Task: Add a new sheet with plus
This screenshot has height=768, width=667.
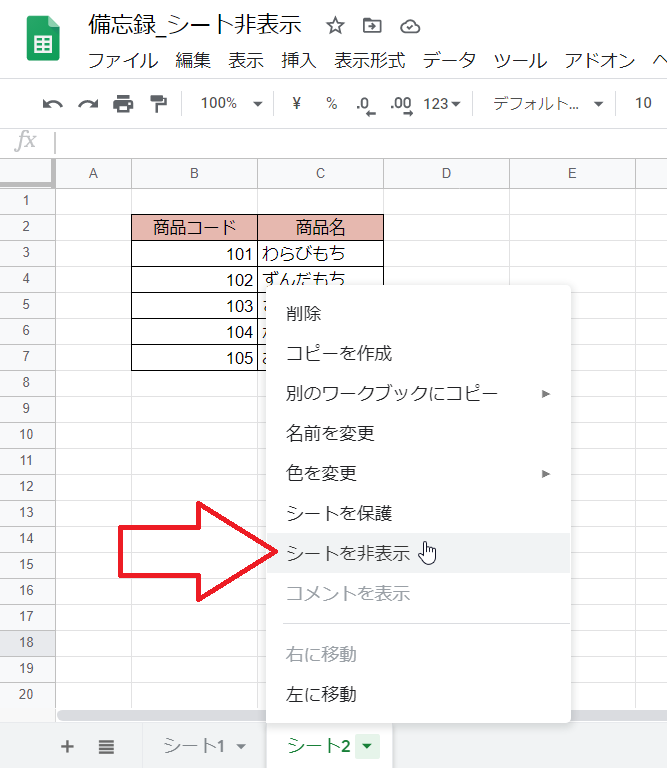Action: (x=67, y=746)
